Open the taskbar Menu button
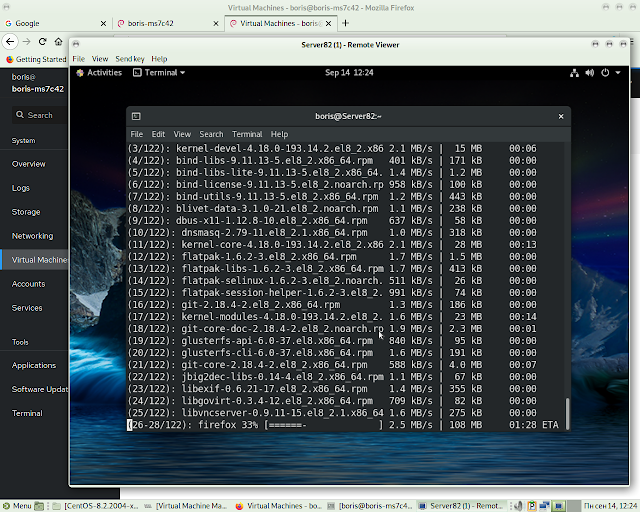This screenshot has width=640, height=512. [17, 506]
